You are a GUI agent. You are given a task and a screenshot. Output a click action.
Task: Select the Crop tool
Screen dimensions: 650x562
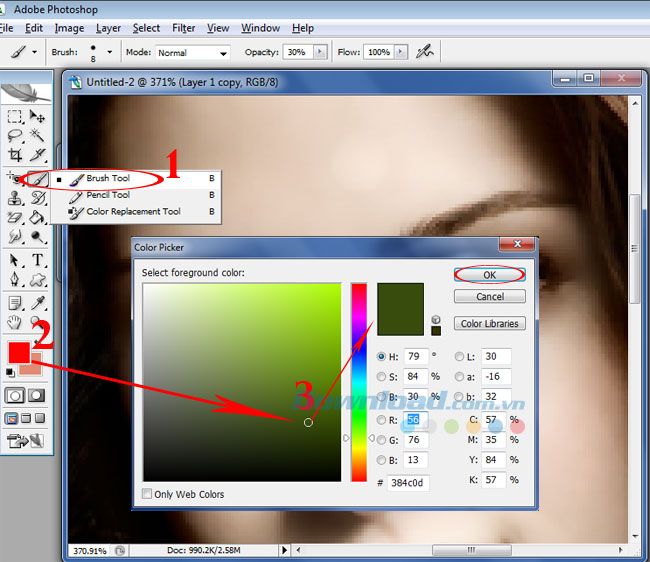pos(15,155)
